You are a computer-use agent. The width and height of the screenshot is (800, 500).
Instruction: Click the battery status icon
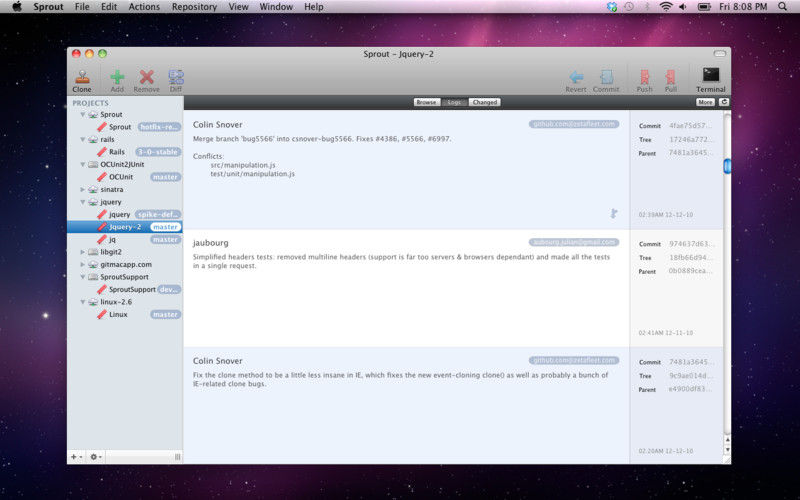coord(704,7)
